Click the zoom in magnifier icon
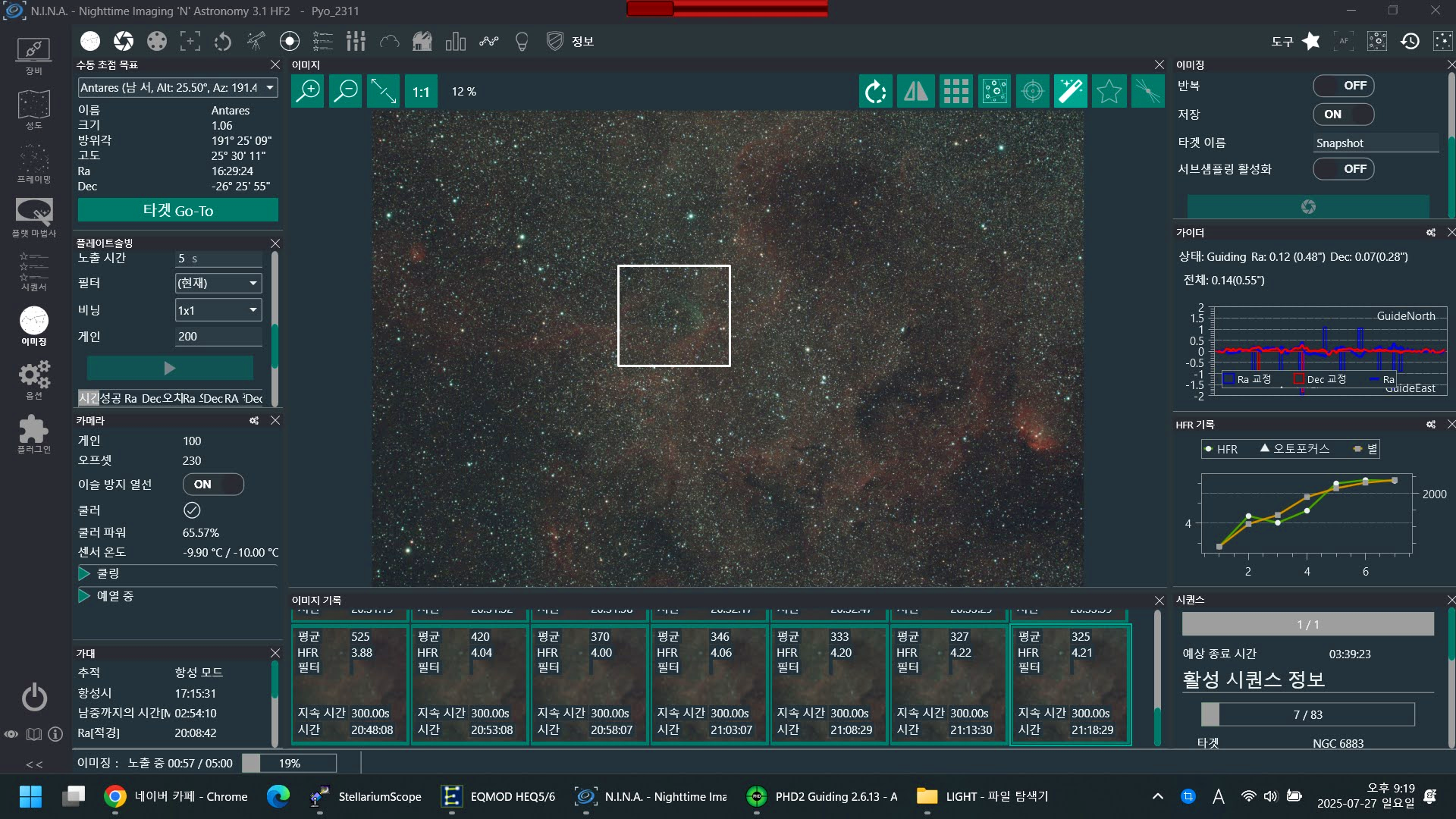1456x819 pixels. (308, 91)
